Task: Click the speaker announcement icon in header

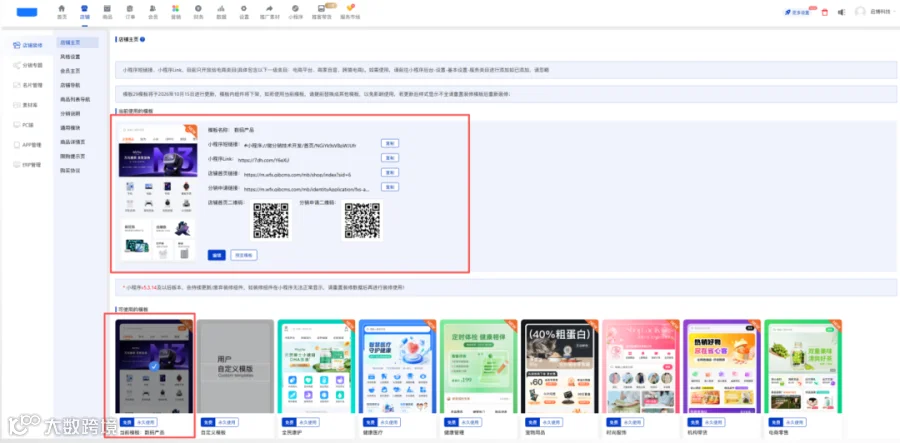Action: pos(841,12)
